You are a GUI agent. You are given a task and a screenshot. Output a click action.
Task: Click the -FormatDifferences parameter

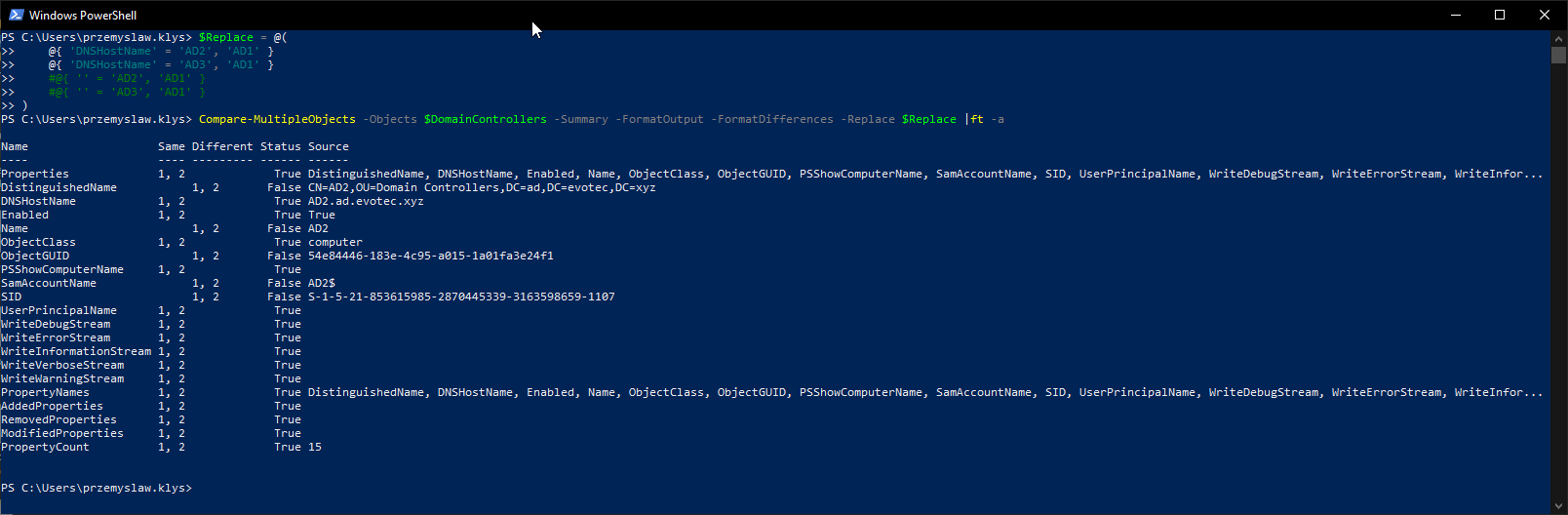click(771, 119)
